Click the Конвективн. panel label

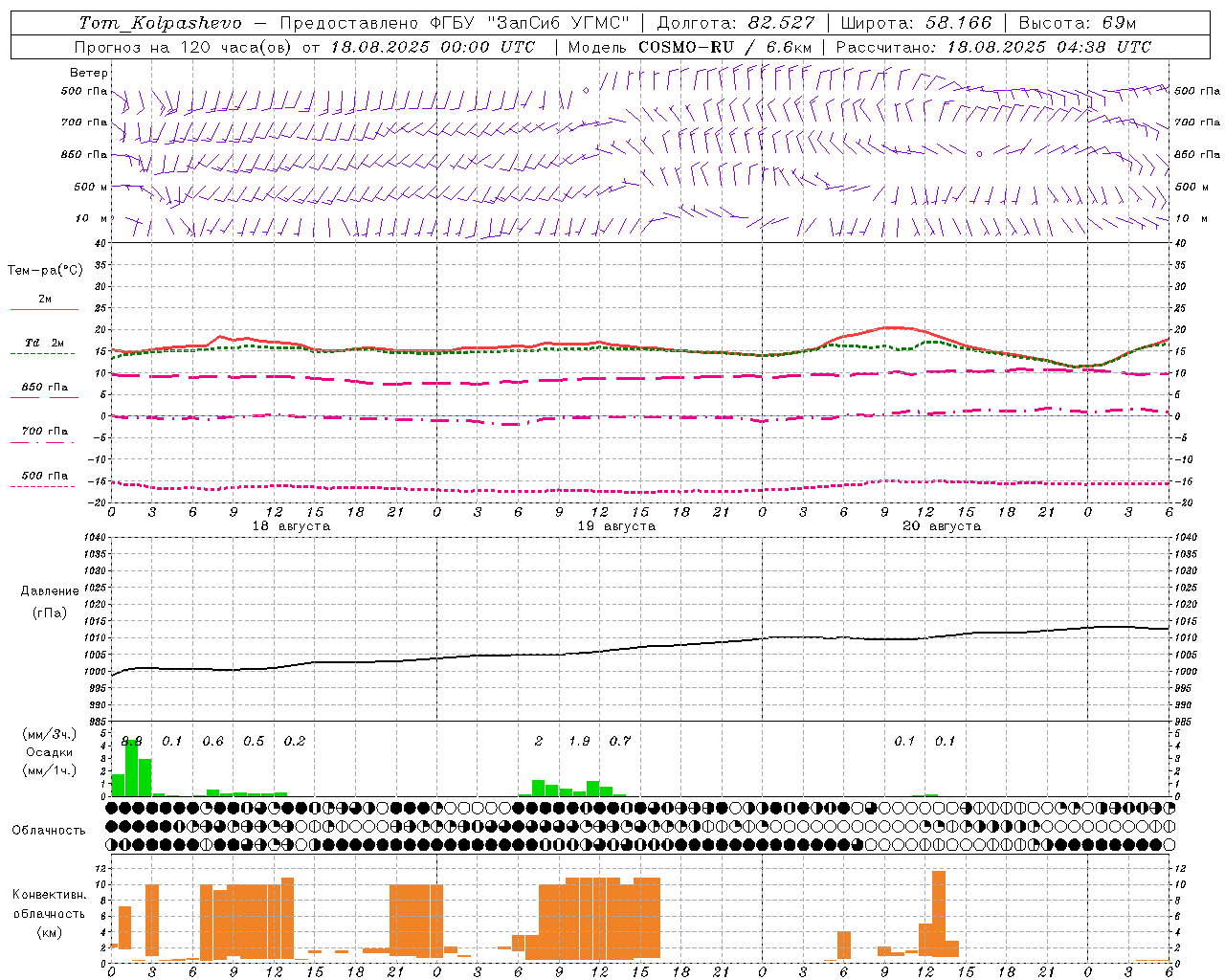pyautogui.click(x=50, y=895)
